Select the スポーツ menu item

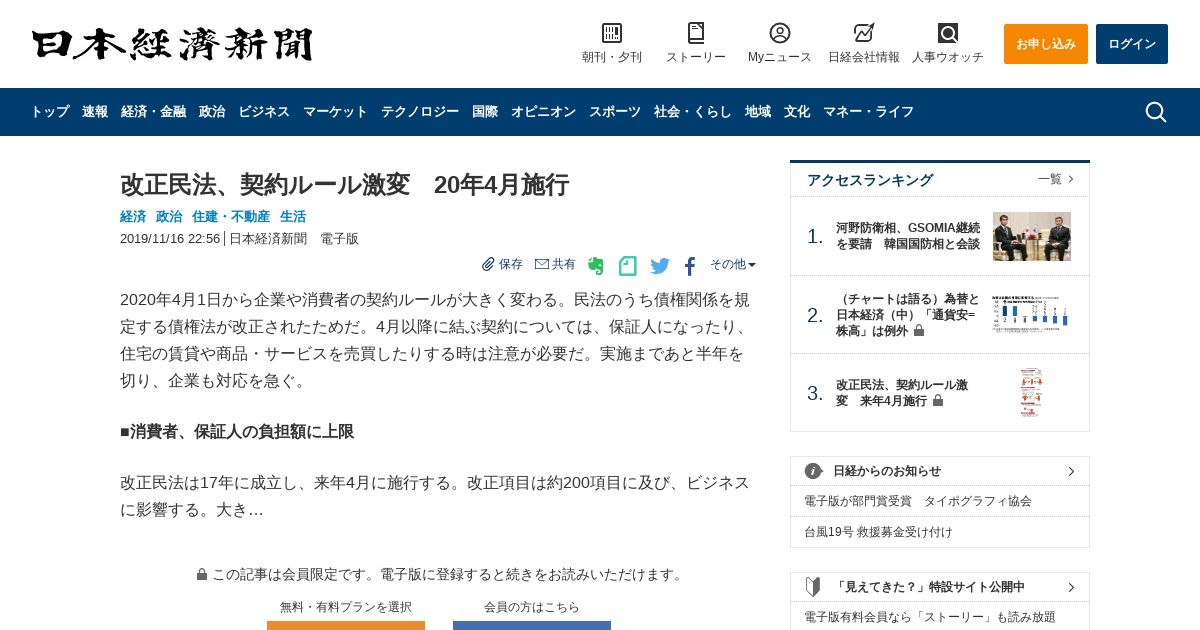[615, 112]
